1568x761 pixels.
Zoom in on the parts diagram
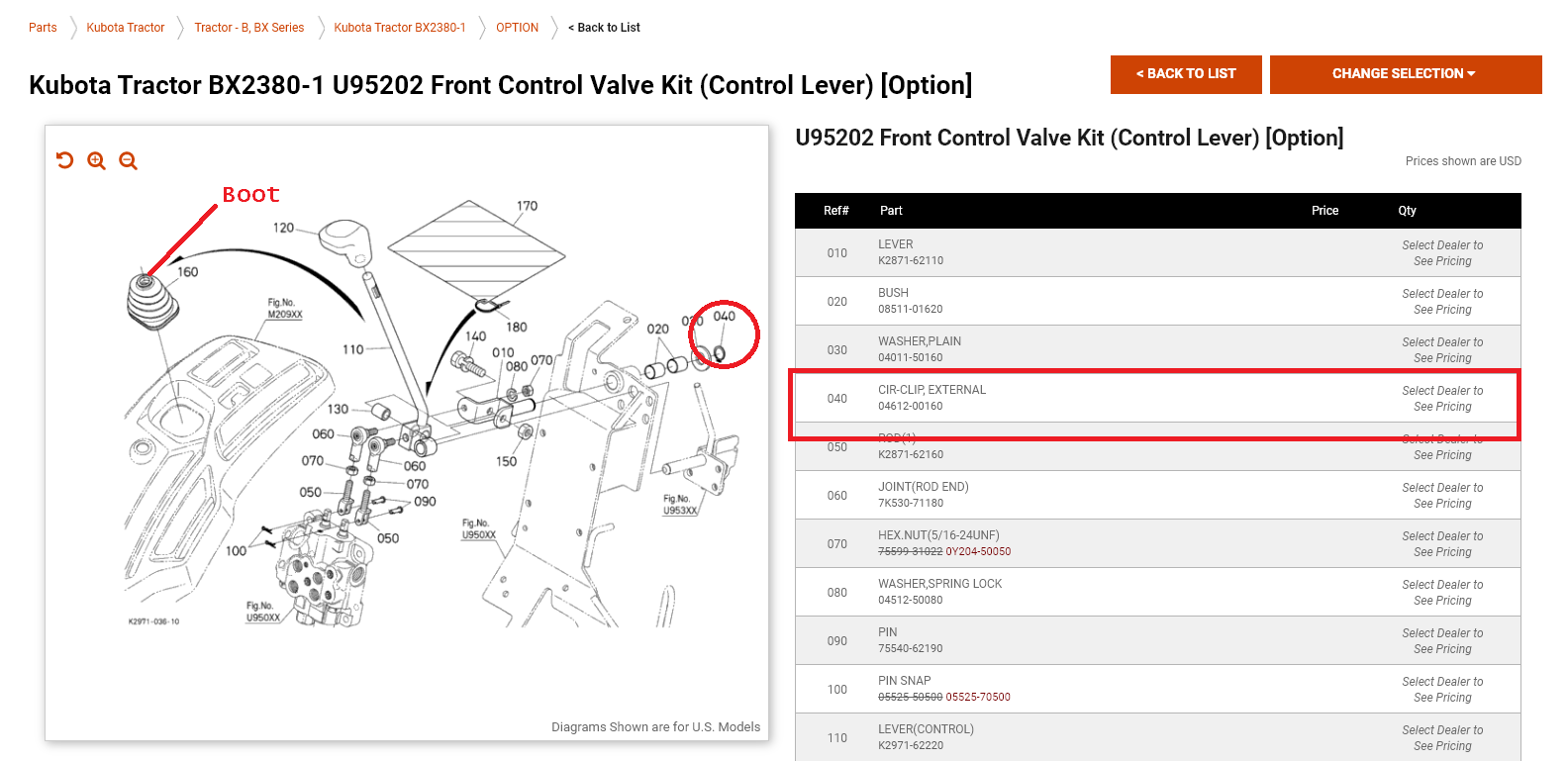96,160
